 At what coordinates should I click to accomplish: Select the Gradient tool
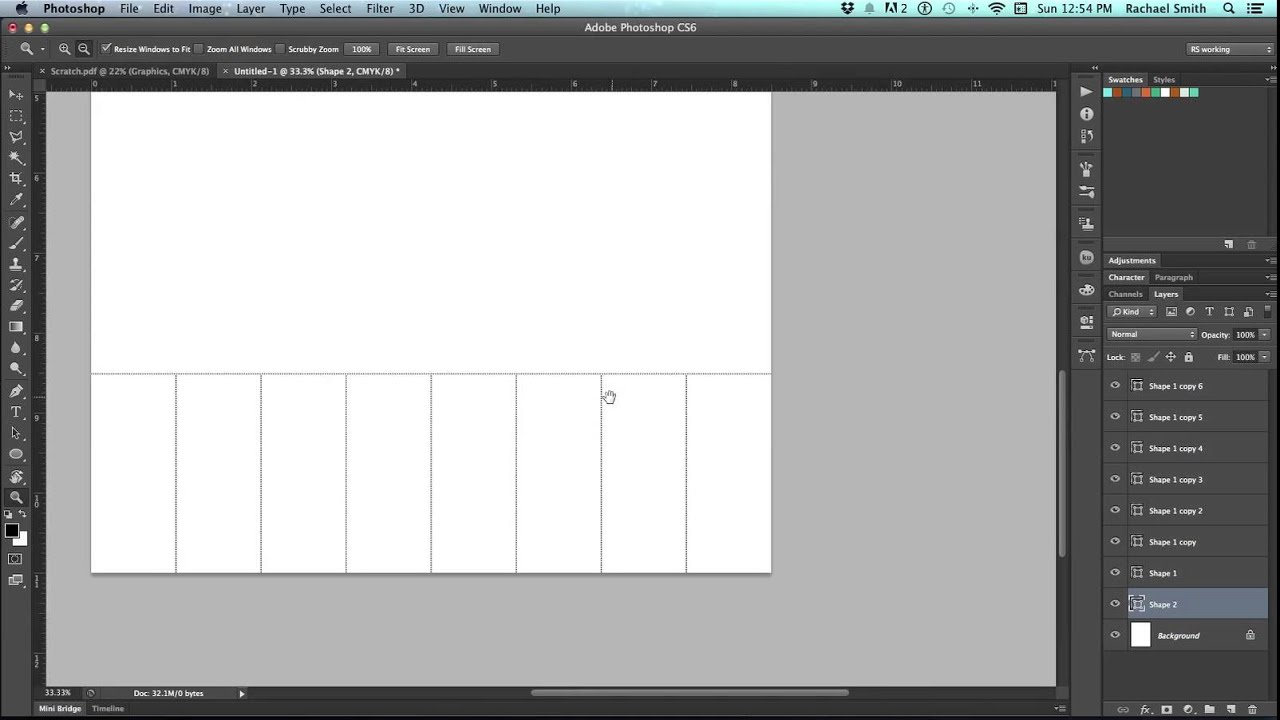(16, 327)
